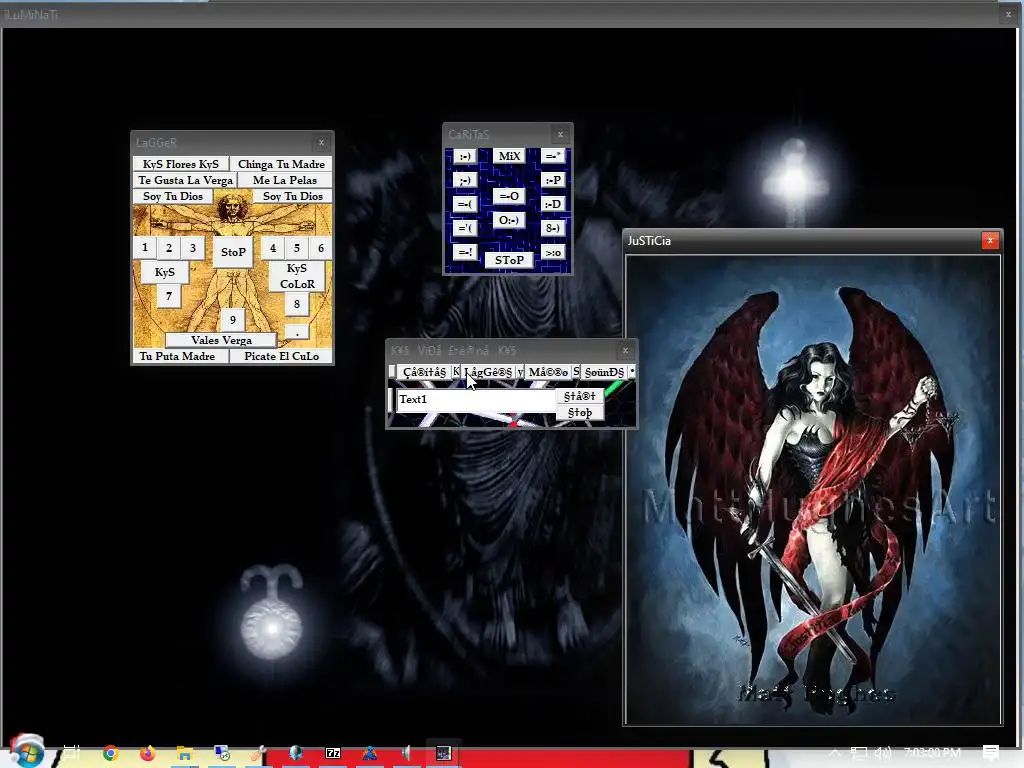This screenshot has width=1024, height=768.
Task: Click the KyS CoLoR button
Action: [297, 276]
